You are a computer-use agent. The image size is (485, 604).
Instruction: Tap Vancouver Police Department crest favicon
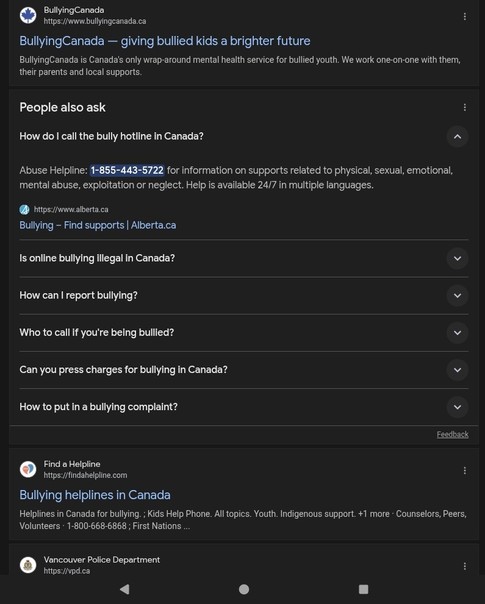(x=28, y=565)
